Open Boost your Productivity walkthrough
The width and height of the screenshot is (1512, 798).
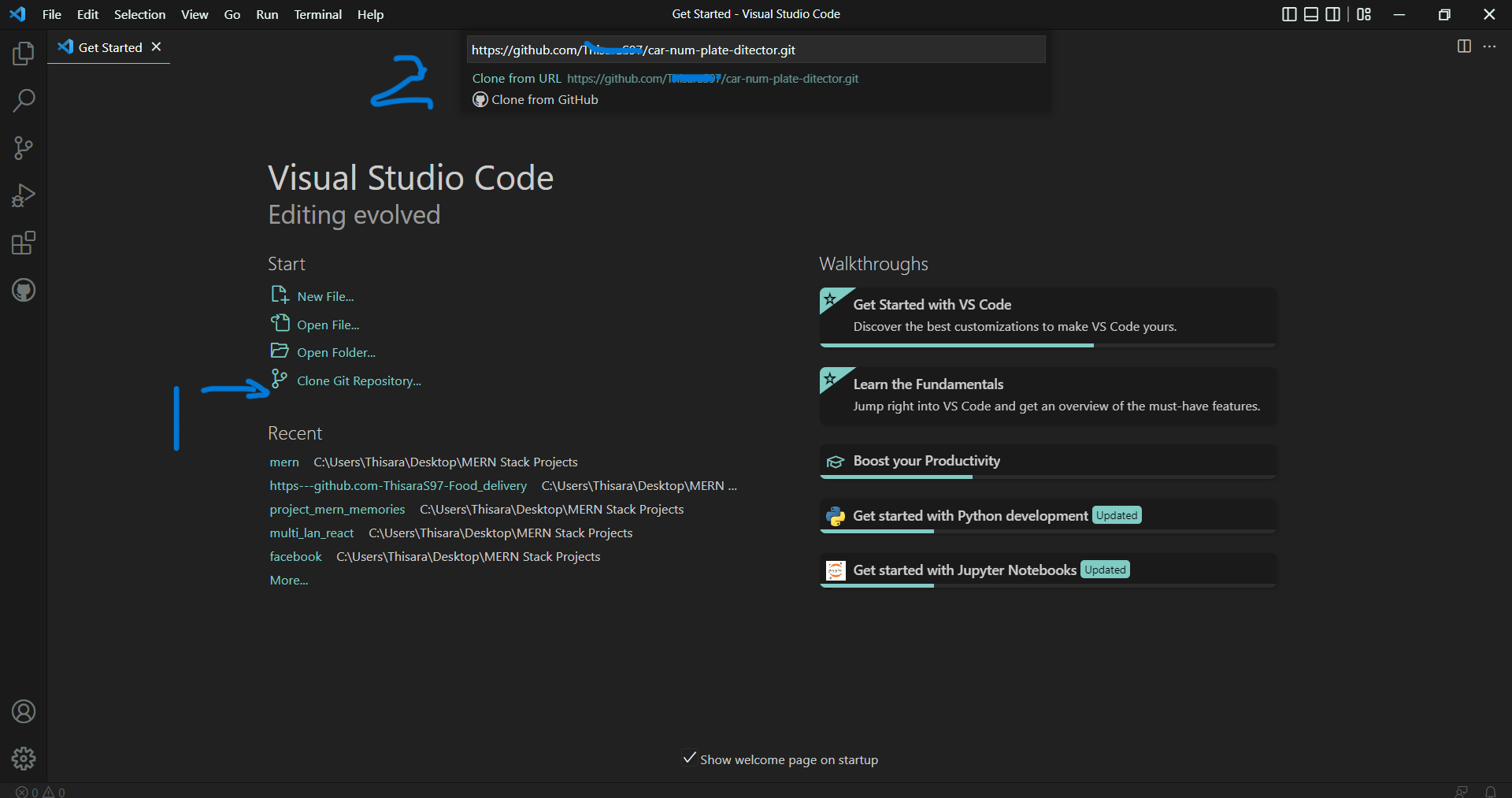point(1048,462)
